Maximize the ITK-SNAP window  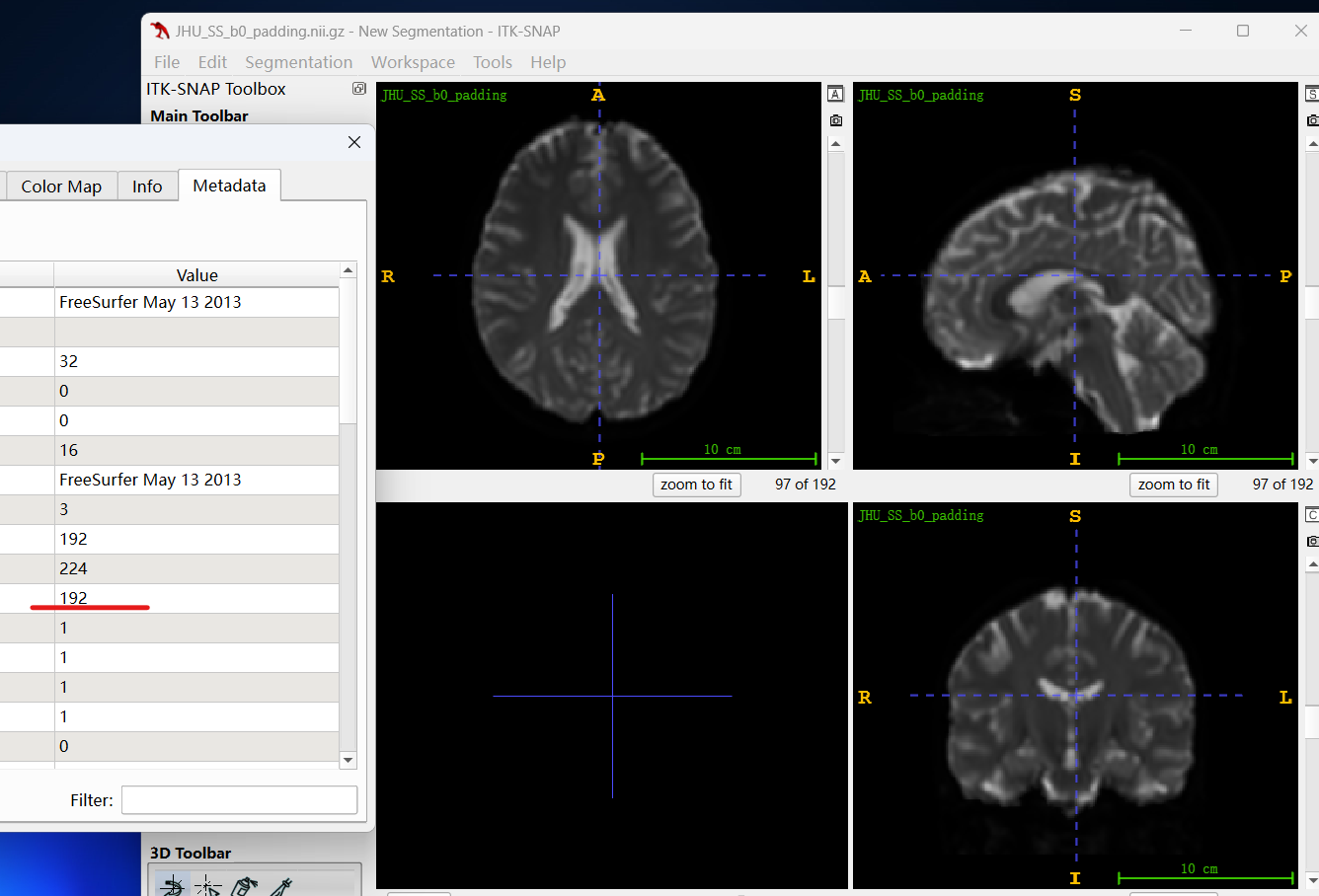[1243, 31]
